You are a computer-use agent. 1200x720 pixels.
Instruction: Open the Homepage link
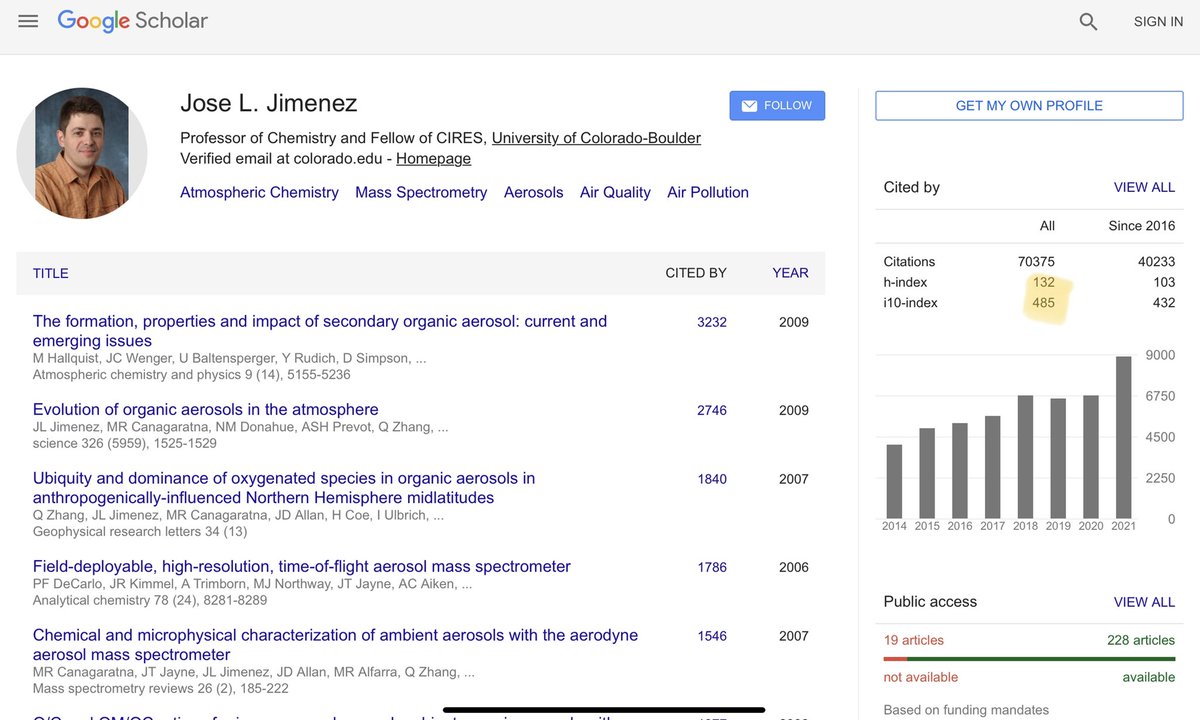coord(433,158)
